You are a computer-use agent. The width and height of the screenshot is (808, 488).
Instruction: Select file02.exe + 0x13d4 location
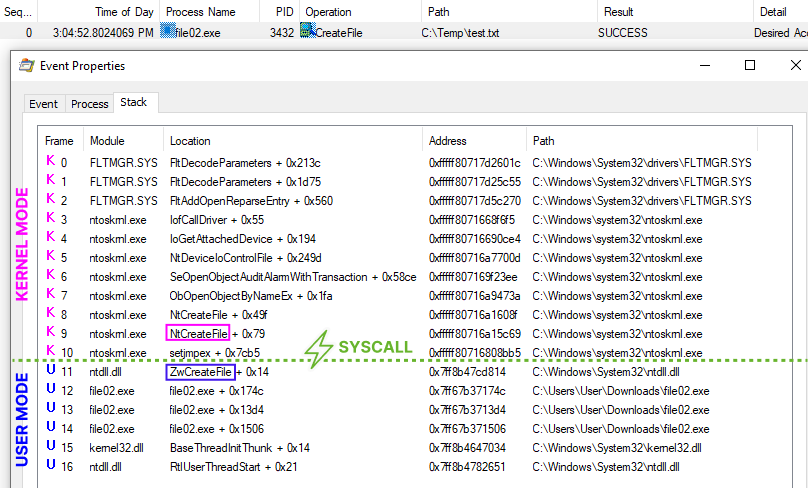(216, 410)
